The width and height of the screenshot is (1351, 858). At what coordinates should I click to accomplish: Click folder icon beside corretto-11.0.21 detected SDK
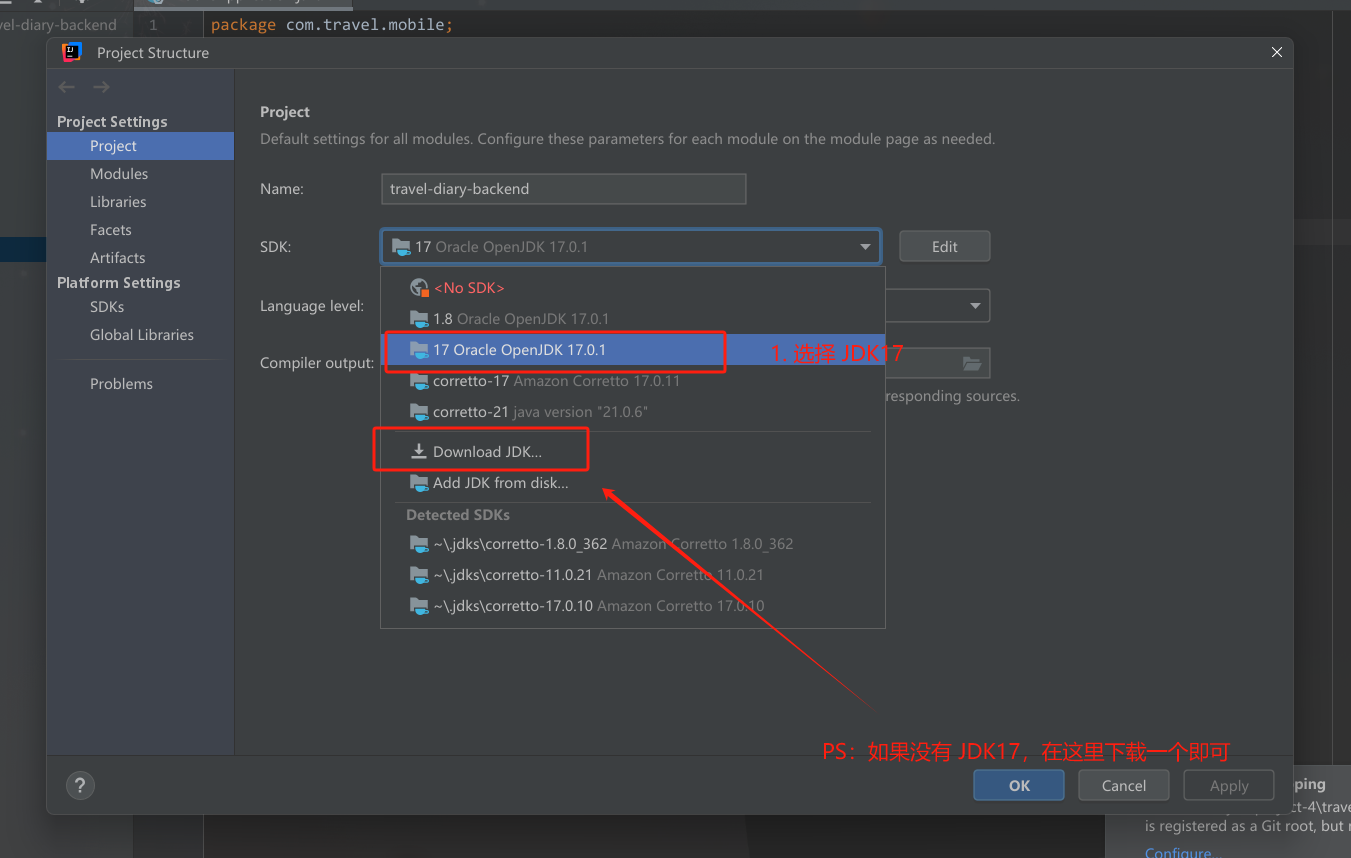(x=419, y=575)
